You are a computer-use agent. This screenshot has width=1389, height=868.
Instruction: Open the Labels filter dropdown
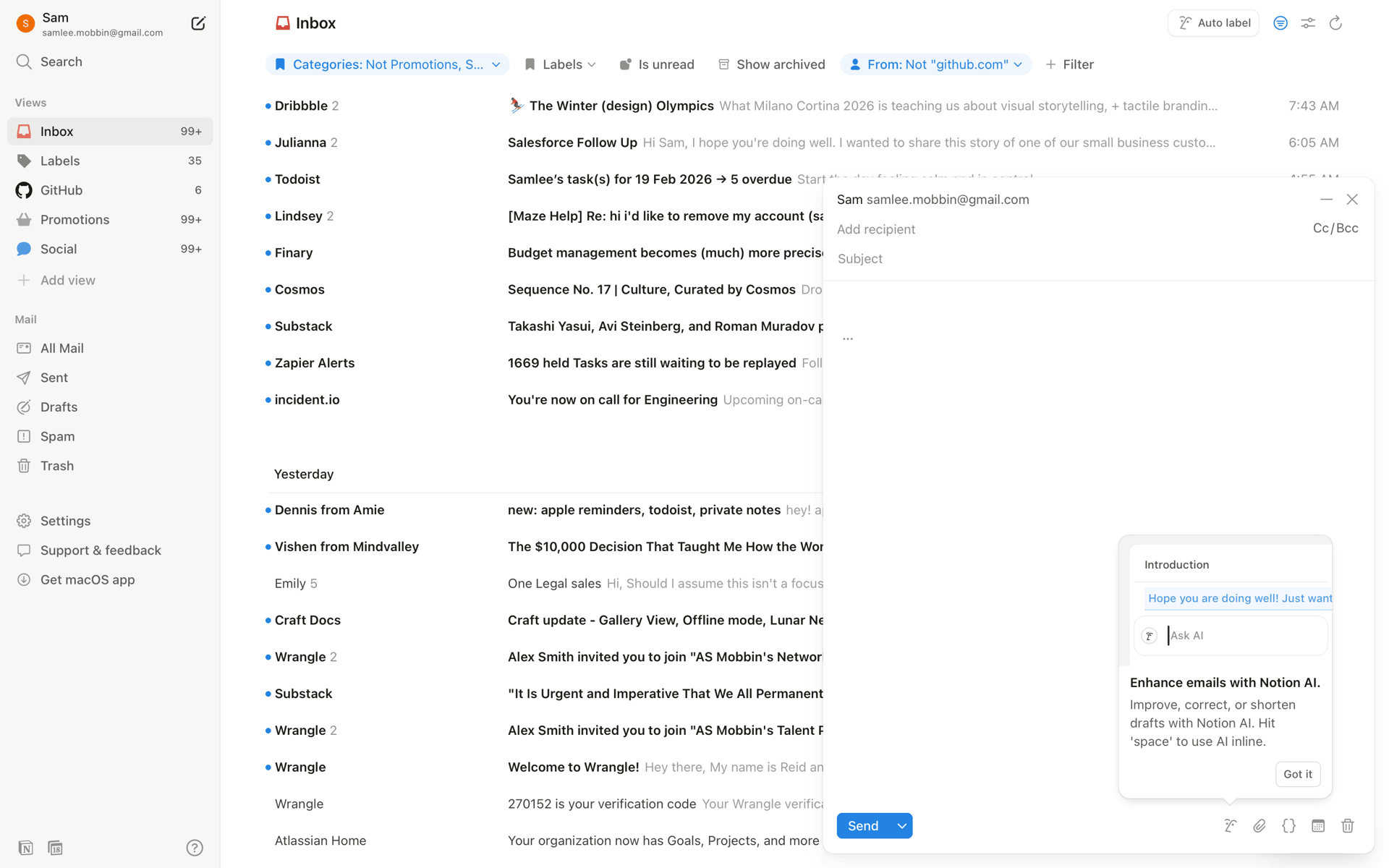[561, 64]
